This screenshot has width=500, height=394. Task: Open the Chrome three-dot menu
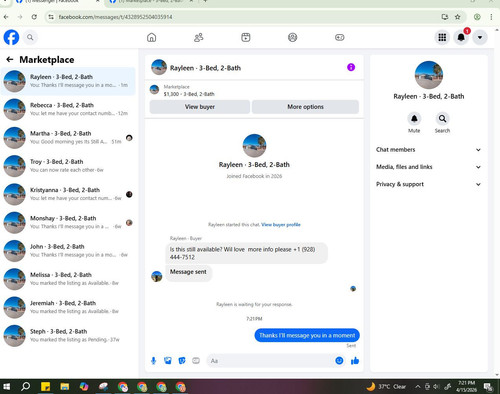point(491,17)
